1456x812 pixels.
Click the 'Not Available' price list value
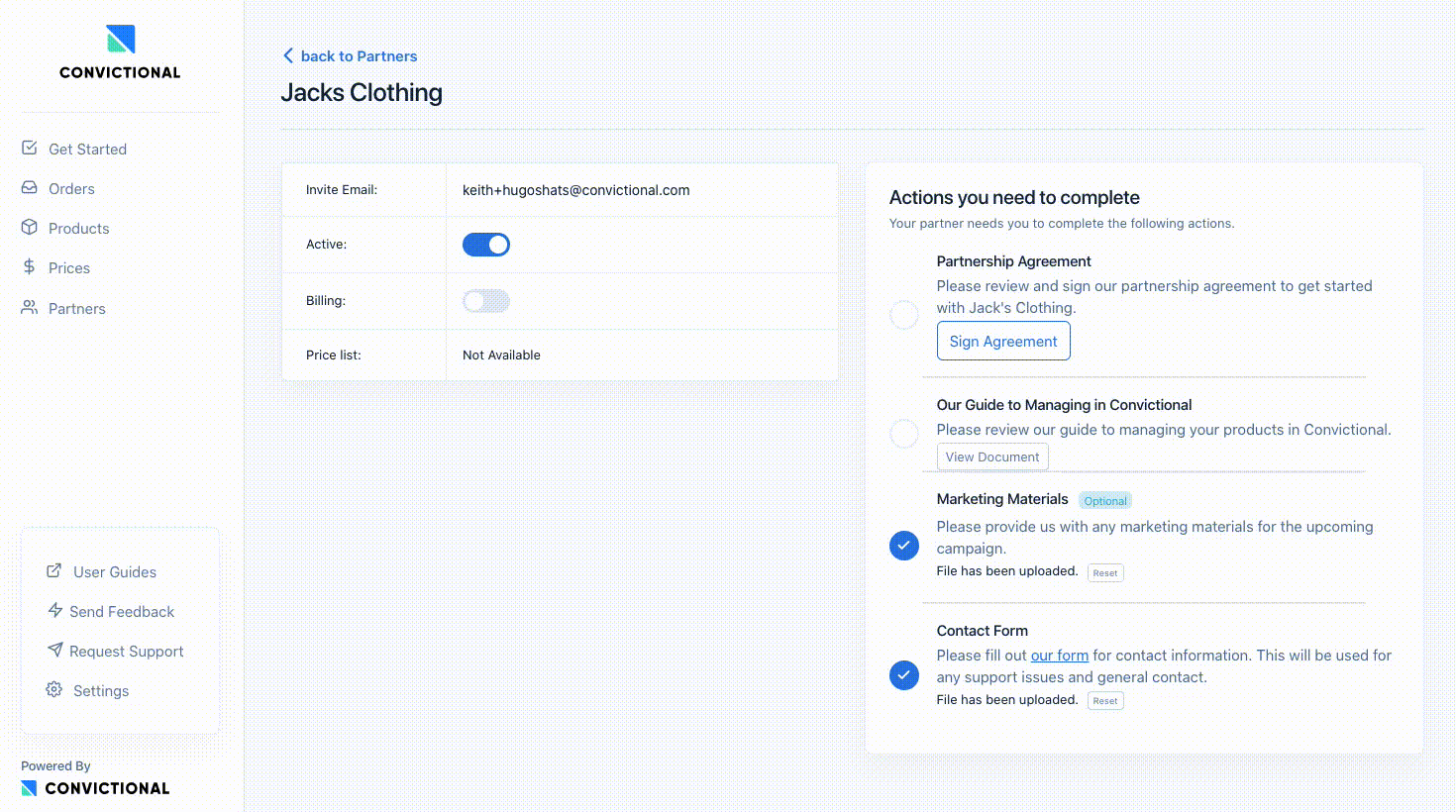pyautogui.click(x=501, y=355)
